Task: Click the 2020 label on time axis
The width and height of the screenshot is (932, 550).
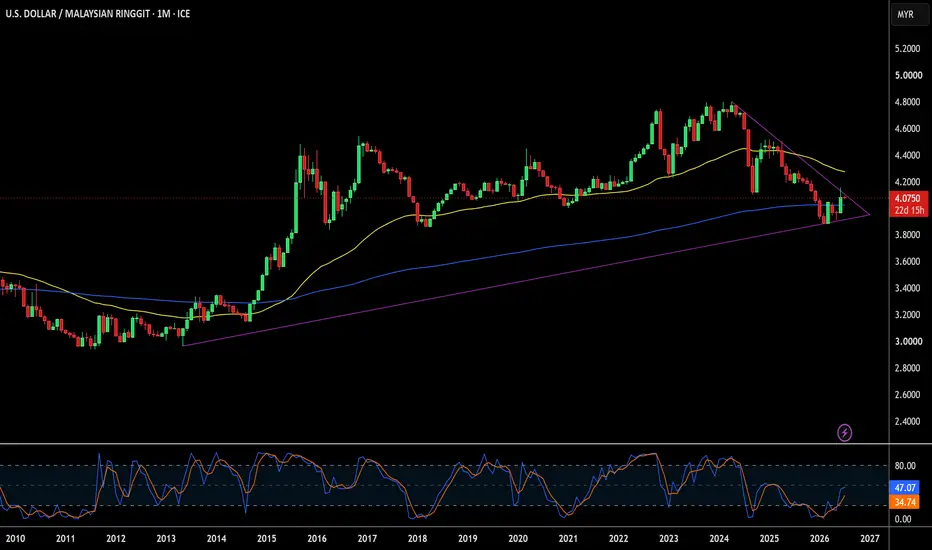Action: [x=518, y=539]
